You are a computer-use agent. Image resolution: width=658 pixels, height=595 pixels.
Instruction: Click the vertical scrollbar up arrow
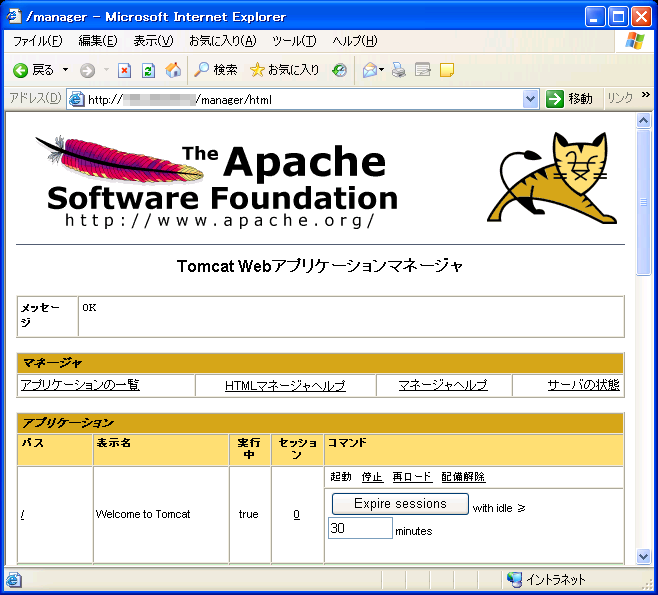[x=643, y=121]
